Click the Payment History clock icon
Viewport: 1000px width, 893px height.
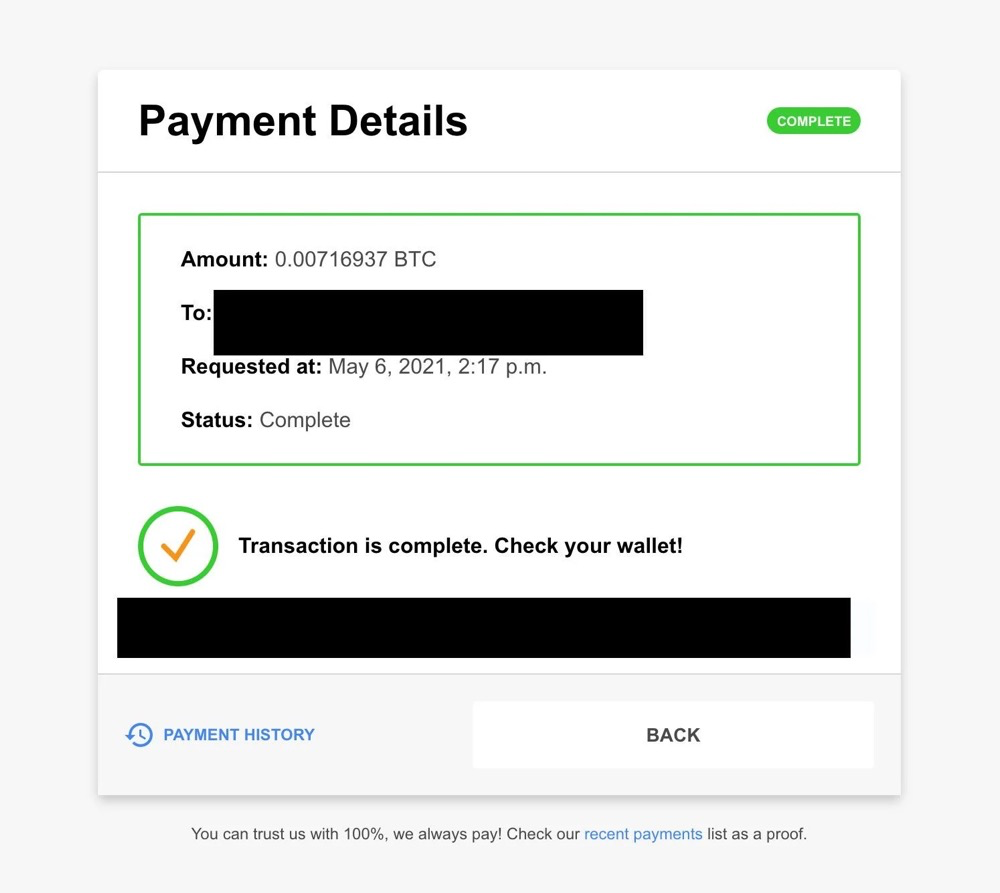coord(139,735)
